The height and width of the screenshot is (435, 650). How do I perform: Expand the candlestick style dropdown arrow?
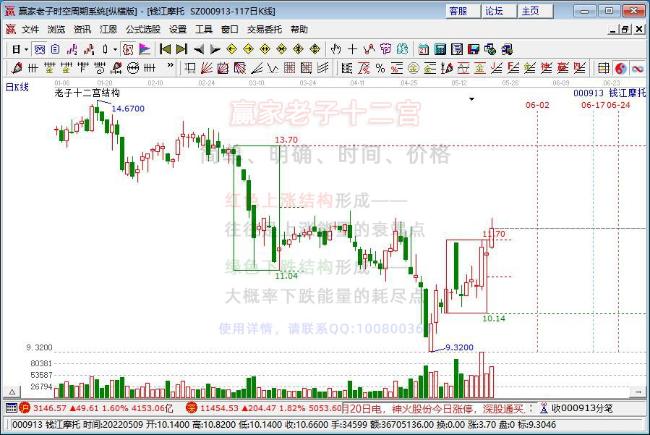tap(115, 50)
